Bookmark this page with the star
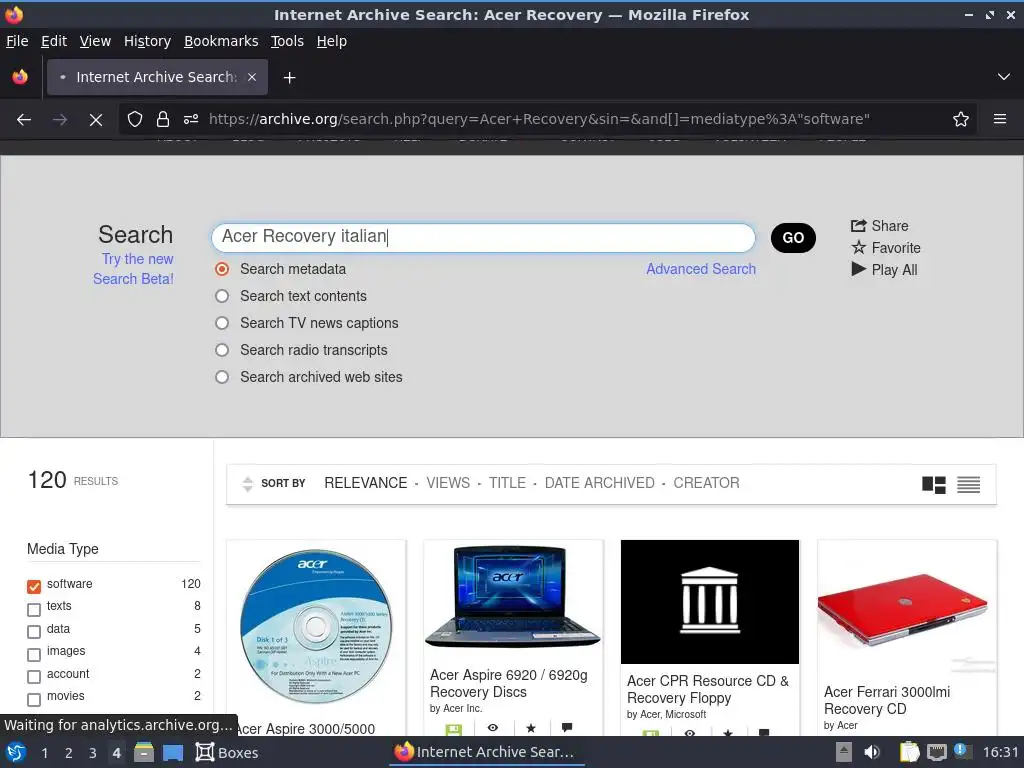 (x=961, y=120)
